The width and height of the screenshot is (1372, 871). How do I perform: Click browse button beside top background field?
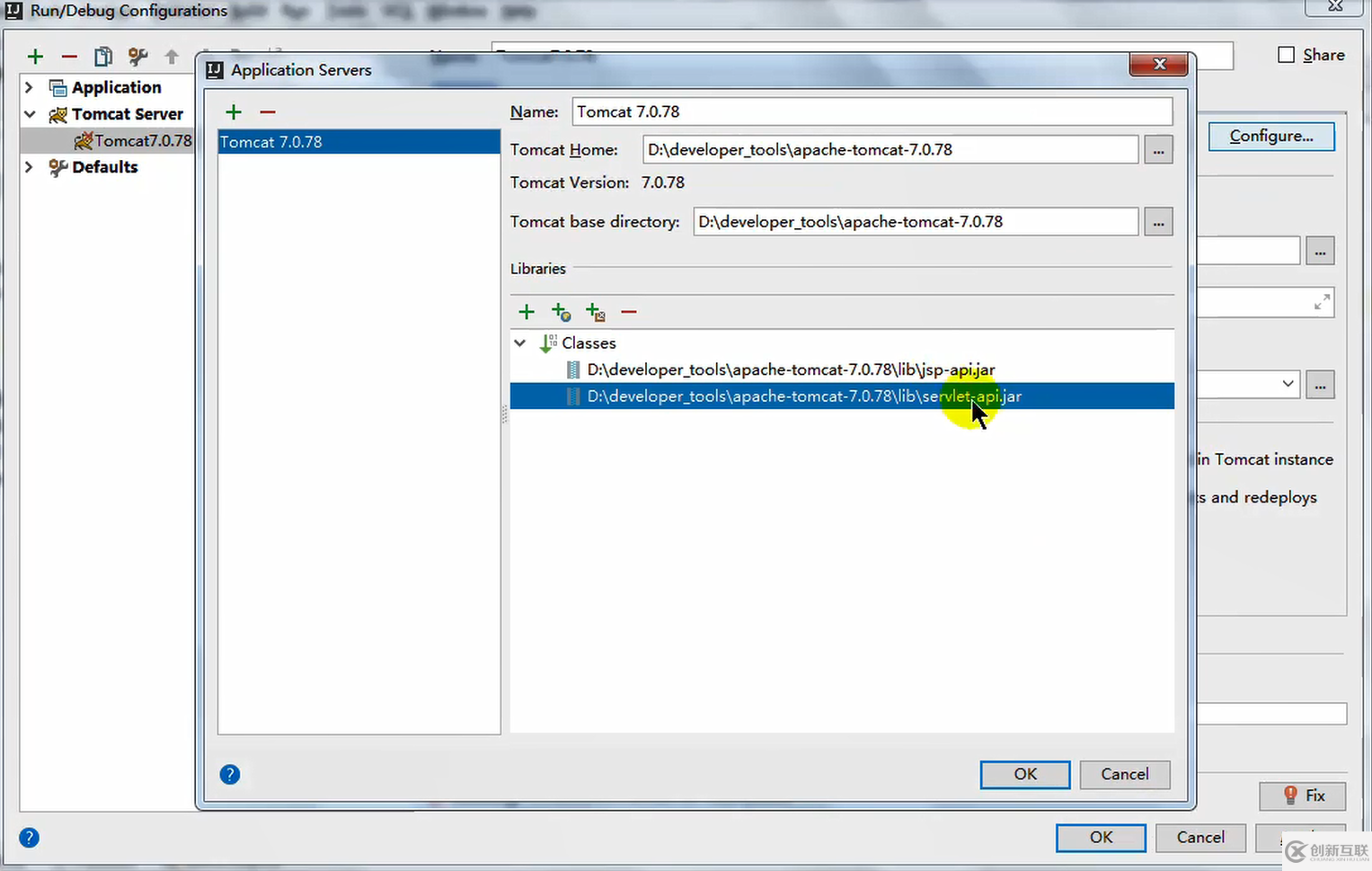point(1320,251)
